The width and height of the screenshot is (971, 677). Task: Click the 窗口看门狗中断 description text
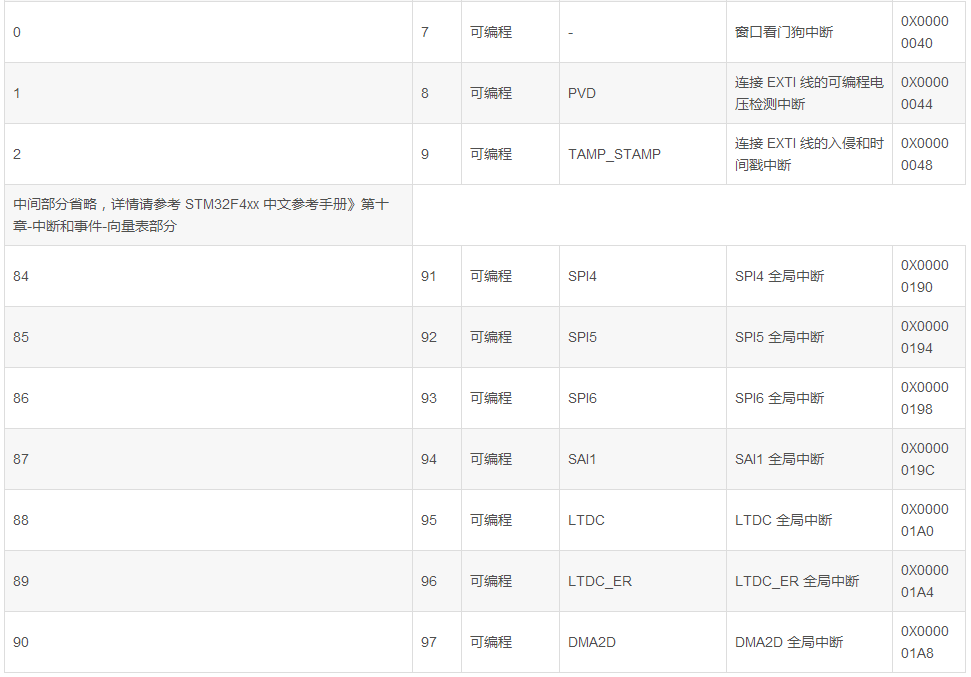point(783,32)
